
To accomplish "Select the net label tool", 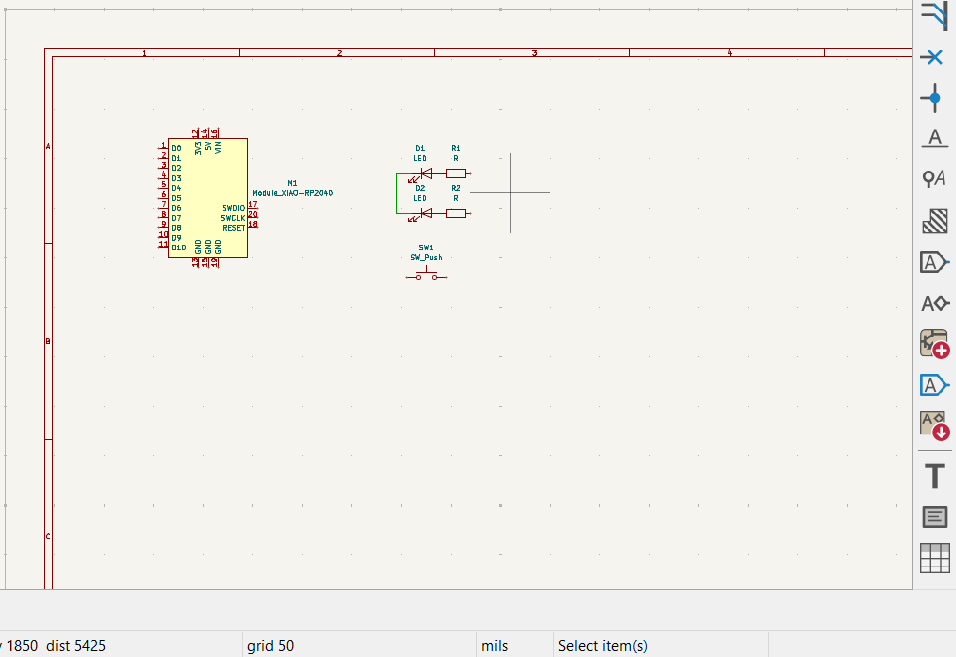I will point(934,139).
